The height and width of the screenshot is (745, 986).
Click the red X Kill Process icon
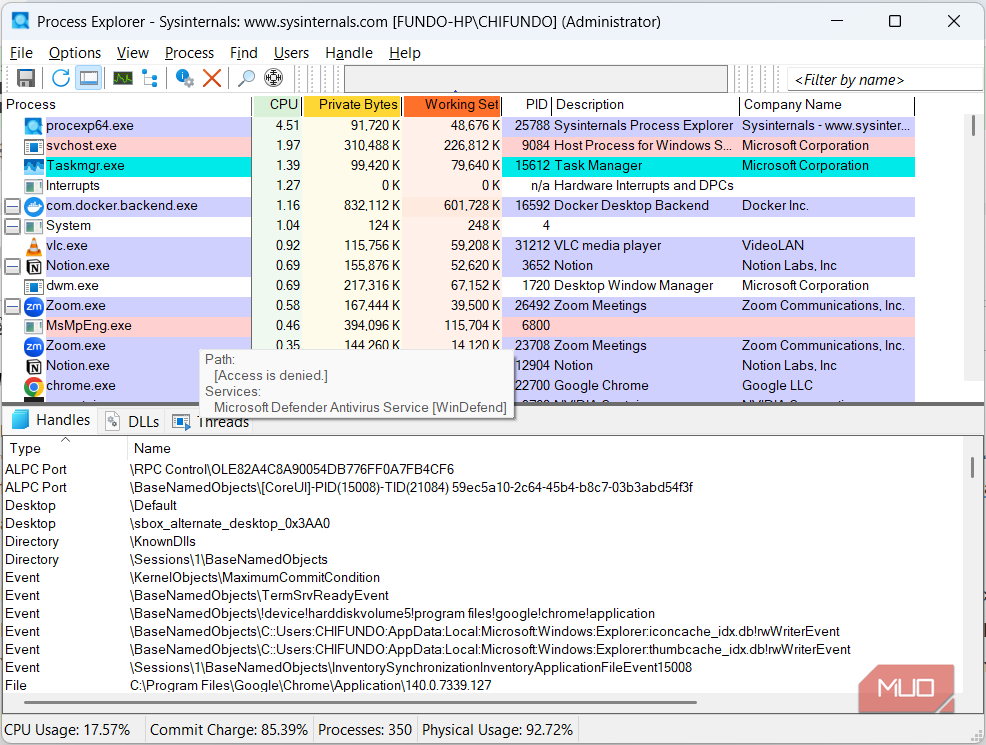(212, 78)
